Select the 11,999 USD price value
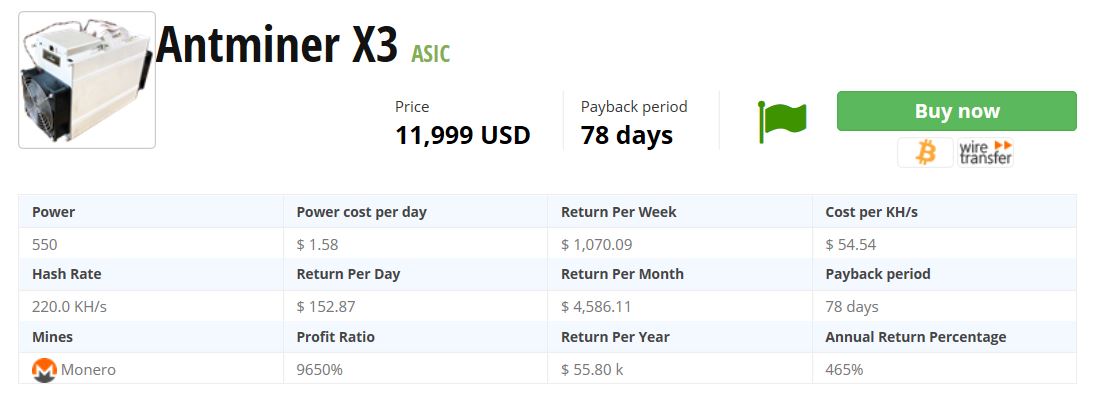 [x=462, y=134]
